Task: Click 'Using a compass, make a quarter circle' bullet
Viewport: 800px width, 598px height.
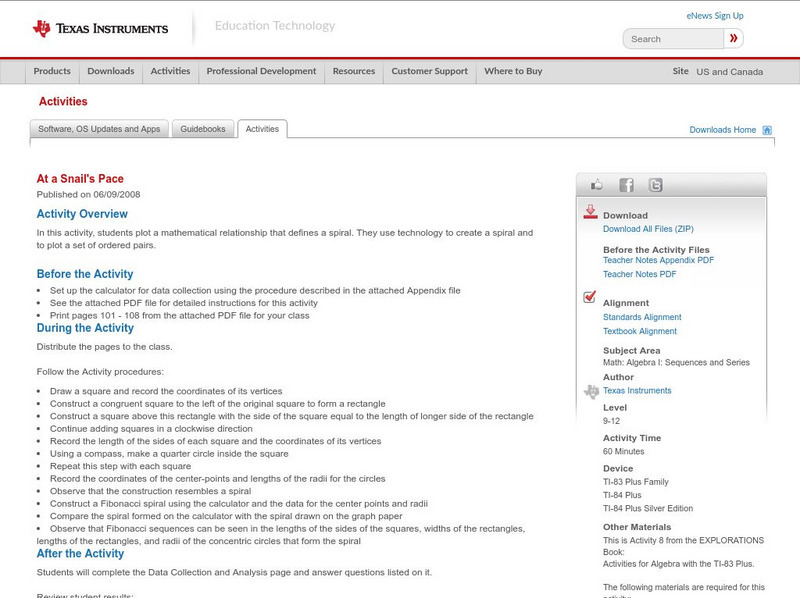Action: (169, 454)
